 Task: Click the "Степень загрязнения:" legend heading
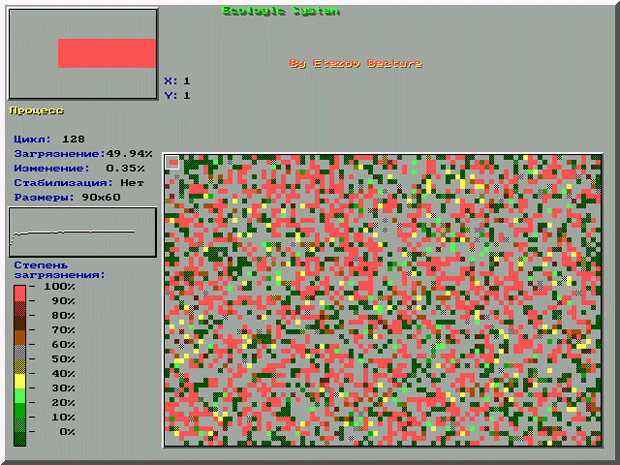(x=60, y=270)
